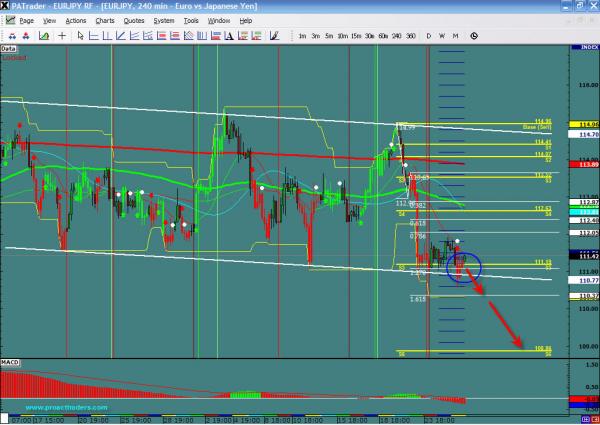This screenshot has height=425, width=600.
Task: Click the Data label on chart
Action: (x=9, y=47)
